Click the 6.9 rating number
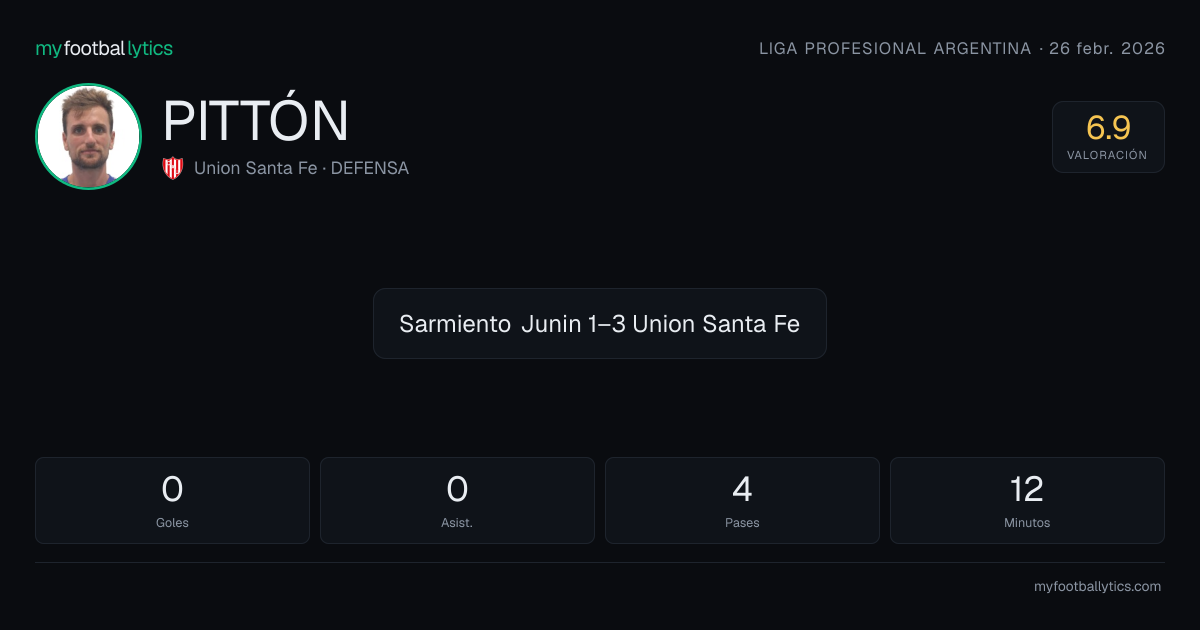1200x630 pixels. [x=1108, y=128]
